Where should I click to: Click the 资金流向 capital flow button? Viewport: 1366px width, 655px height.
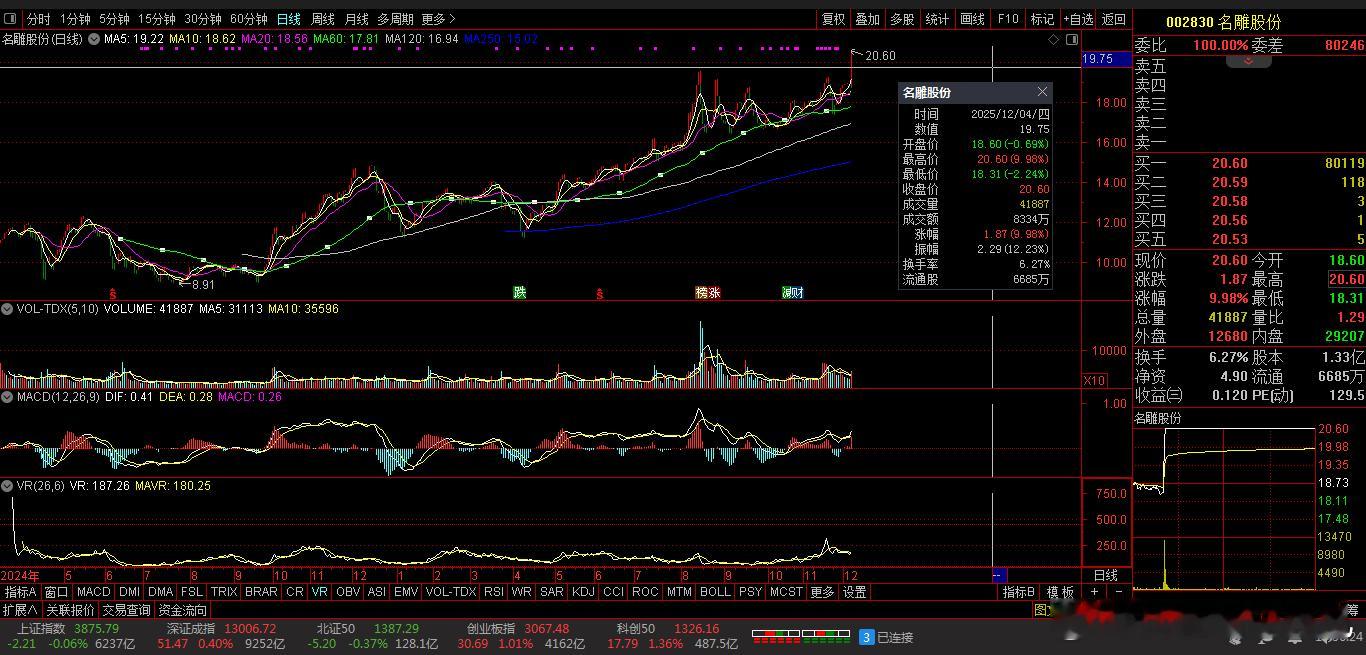pyautogui.click(x=183, y=610)
